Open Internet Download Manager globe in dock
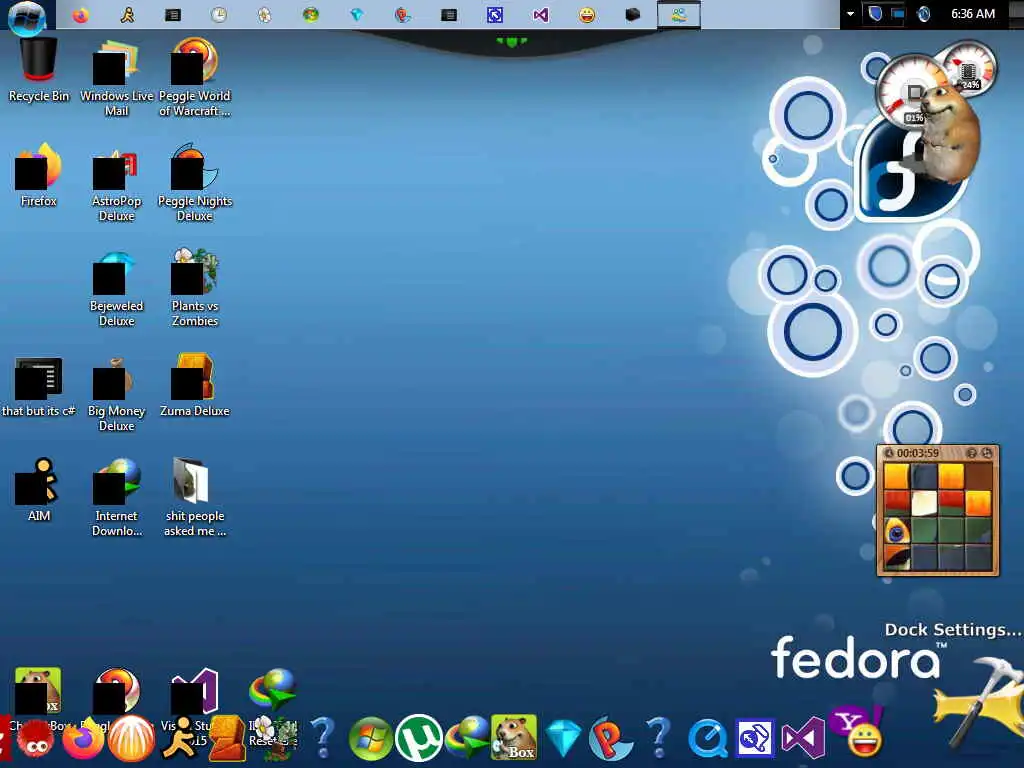The width and height of the screenshot is (1024, 768). coord(468,738)
